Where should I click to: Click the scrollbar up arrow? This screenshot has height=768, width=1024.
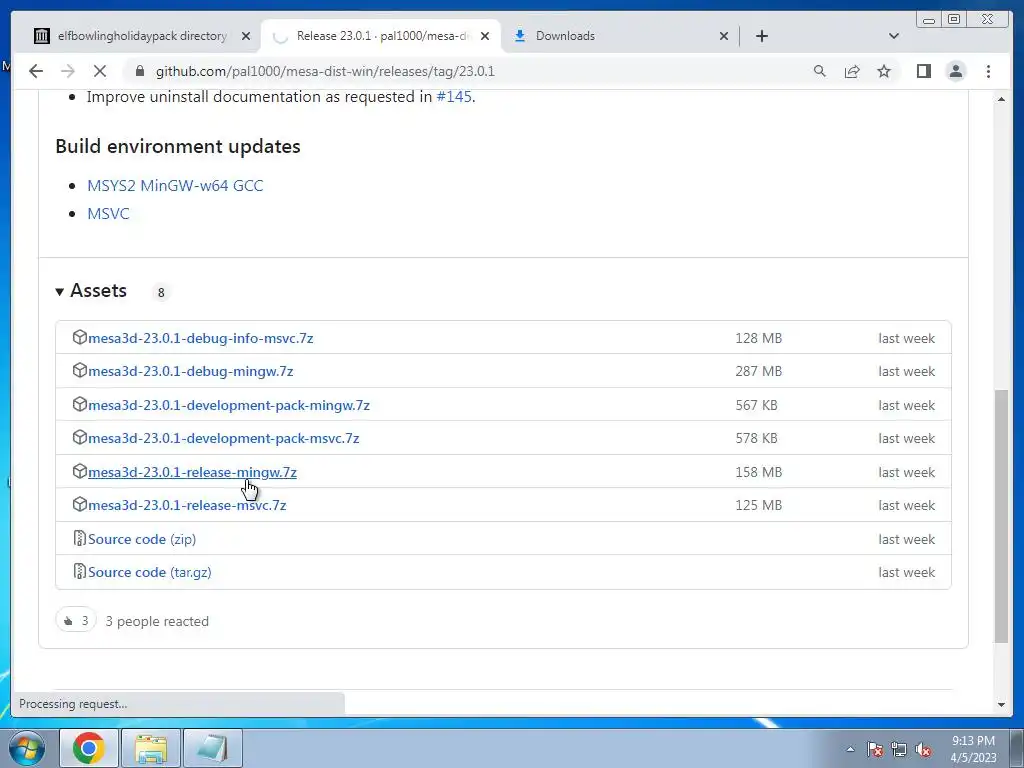[x=1001, y=99]
